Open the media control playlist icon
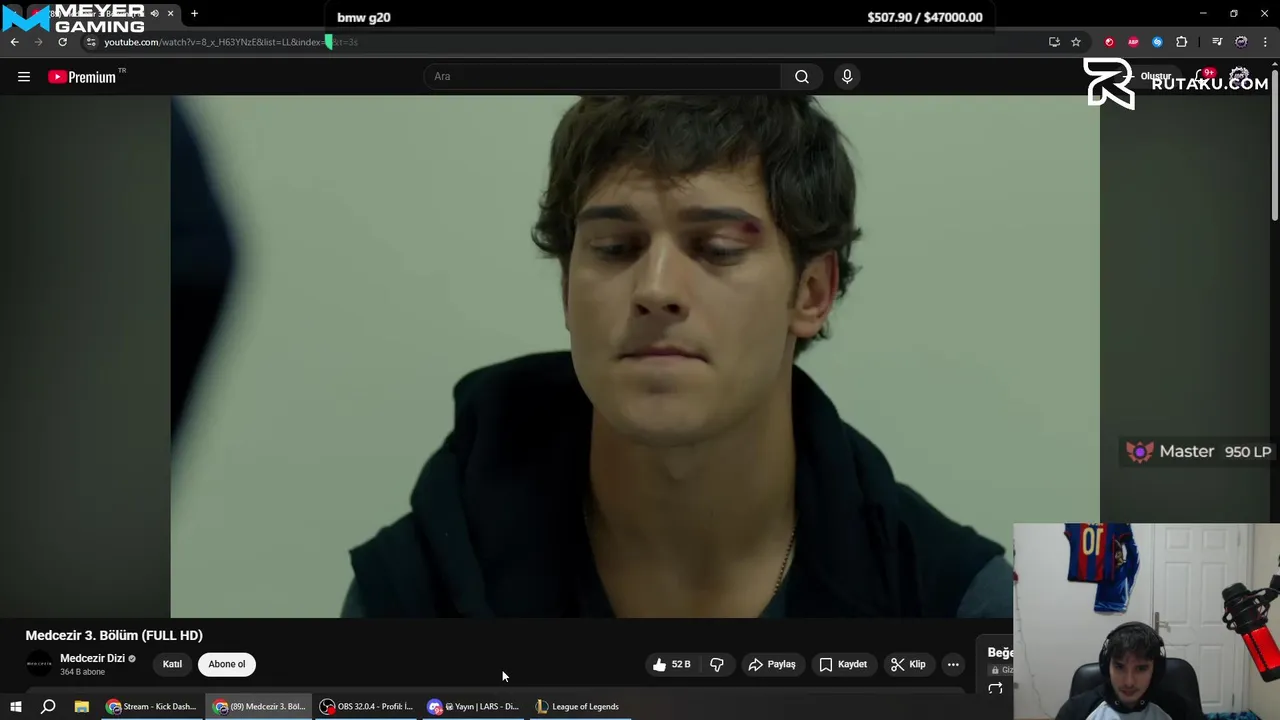 pyautogui.click(x=1217, y=42)
